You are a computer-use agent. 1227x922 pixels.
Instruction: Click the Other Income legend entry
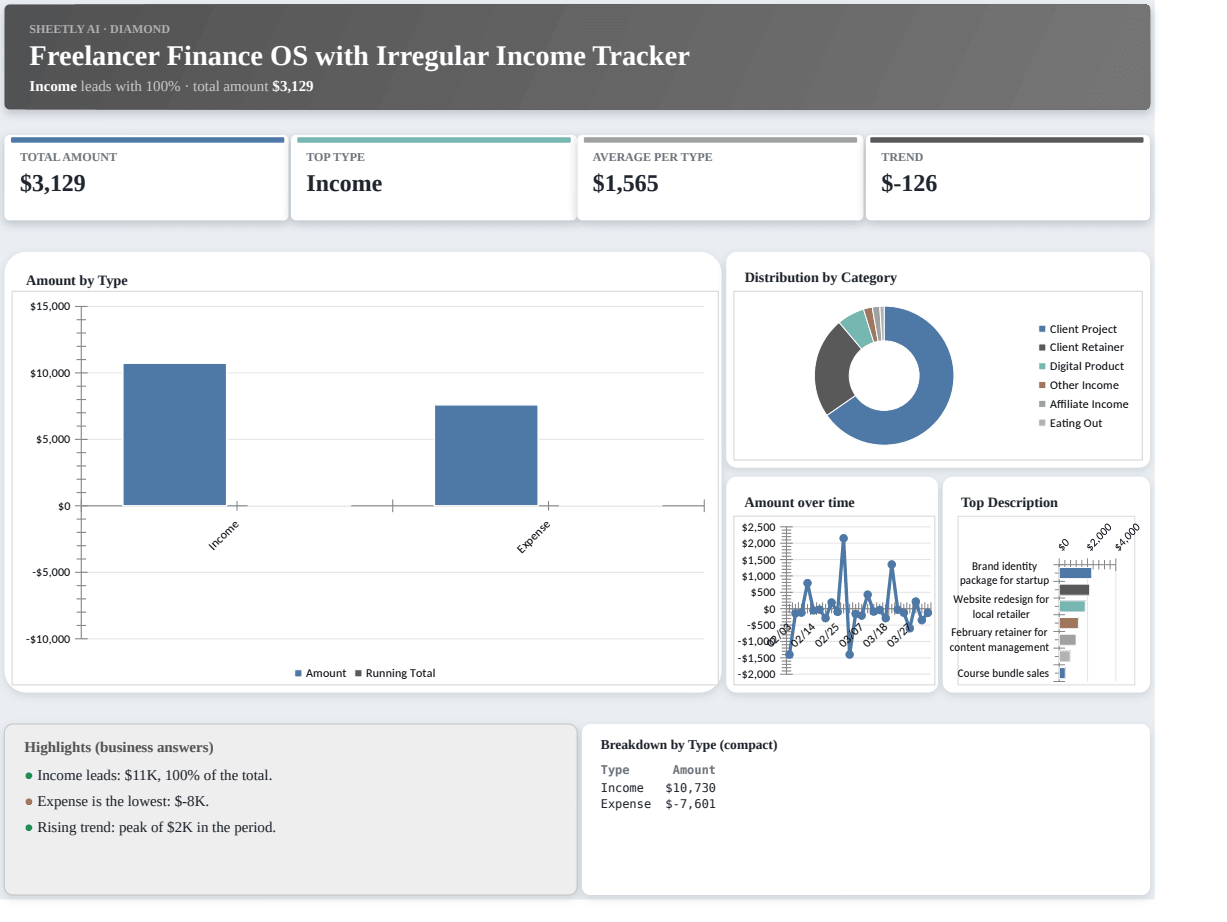(x=1079, y=385)
